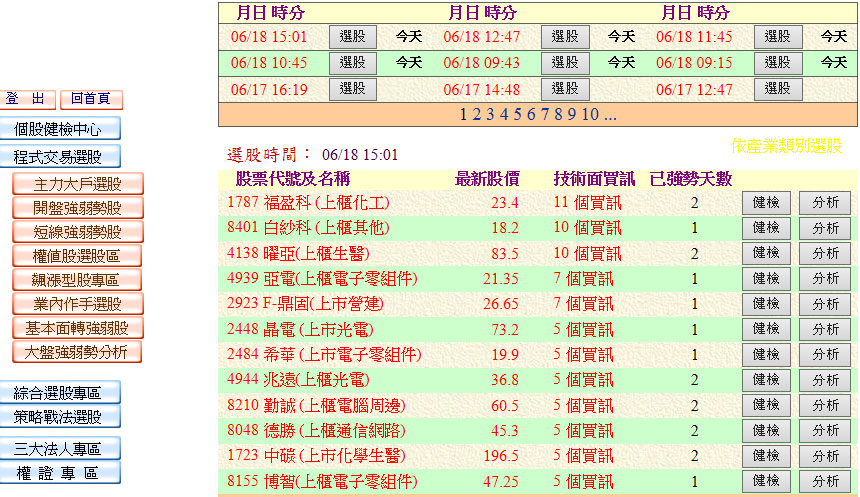
Task: Click 分析 for 2484 希華
Action: (x=825, y=354)
